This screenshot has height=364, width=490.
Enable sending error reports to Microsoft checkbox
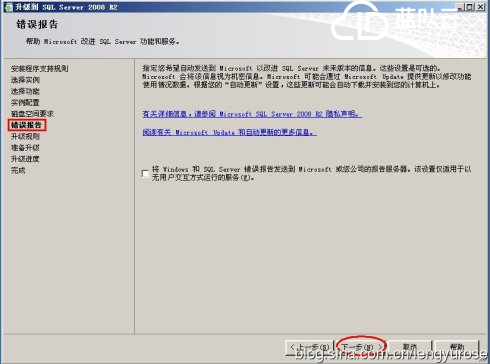click(x=145, y=173)
